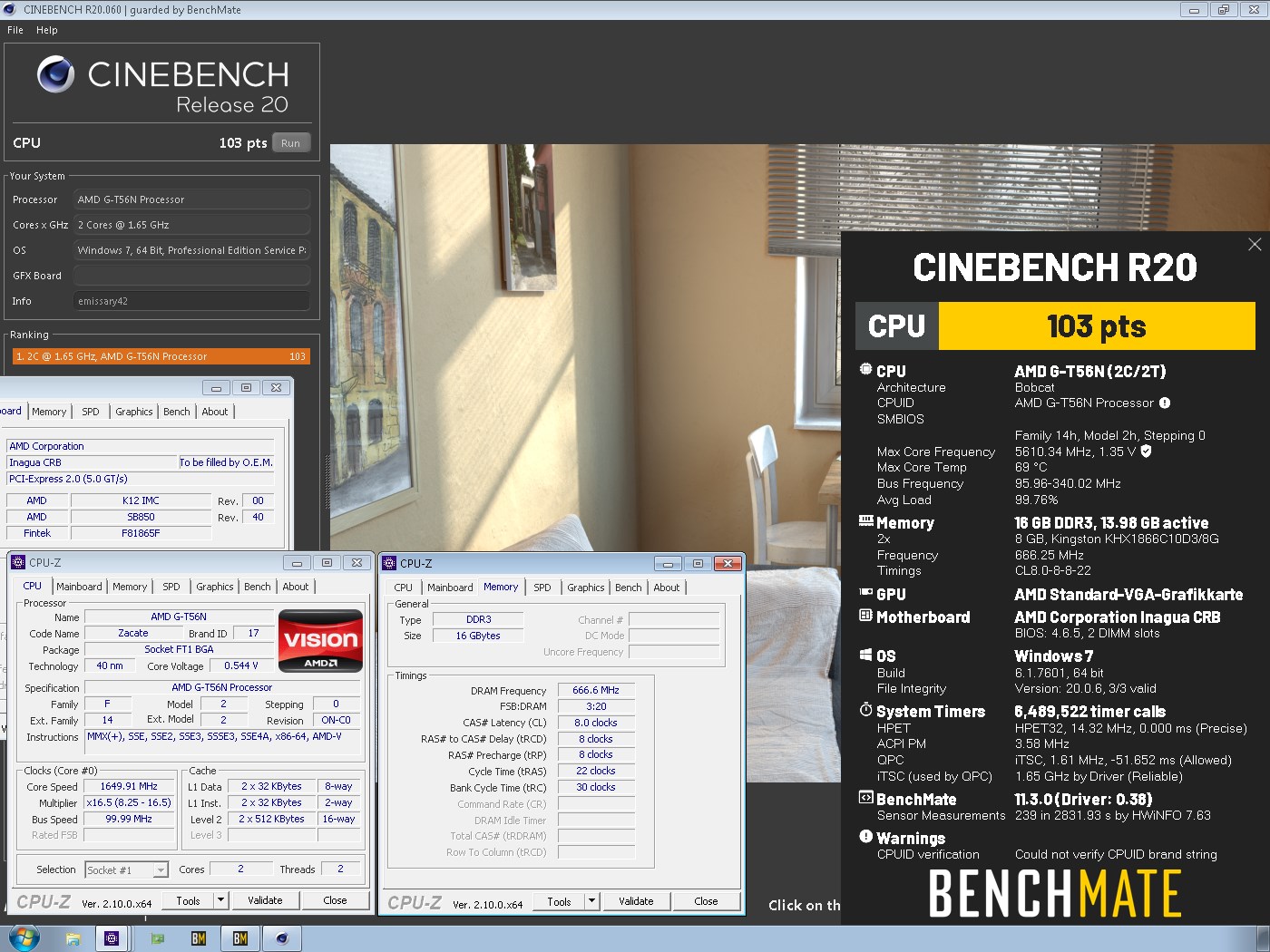Open SPD tab in background Mainboard CPU-Z window
Screen dimensions: 1270x952
tap(91, 412)
